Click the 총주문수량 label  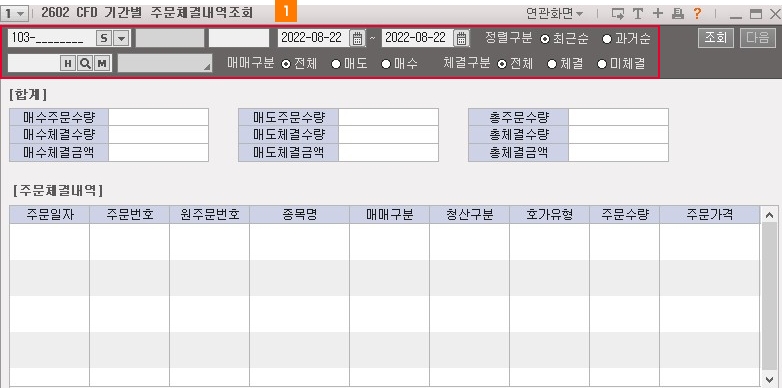tap(518, 117)
